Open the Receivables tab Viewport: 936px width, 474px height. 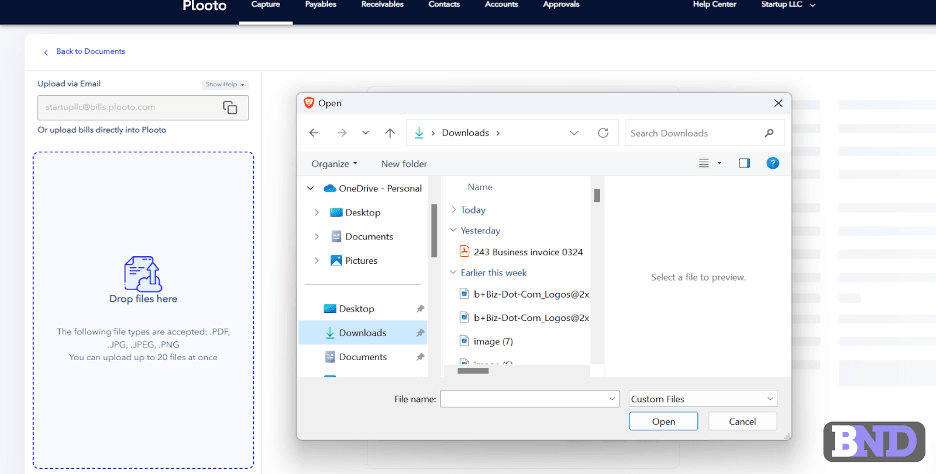(383, 5)
